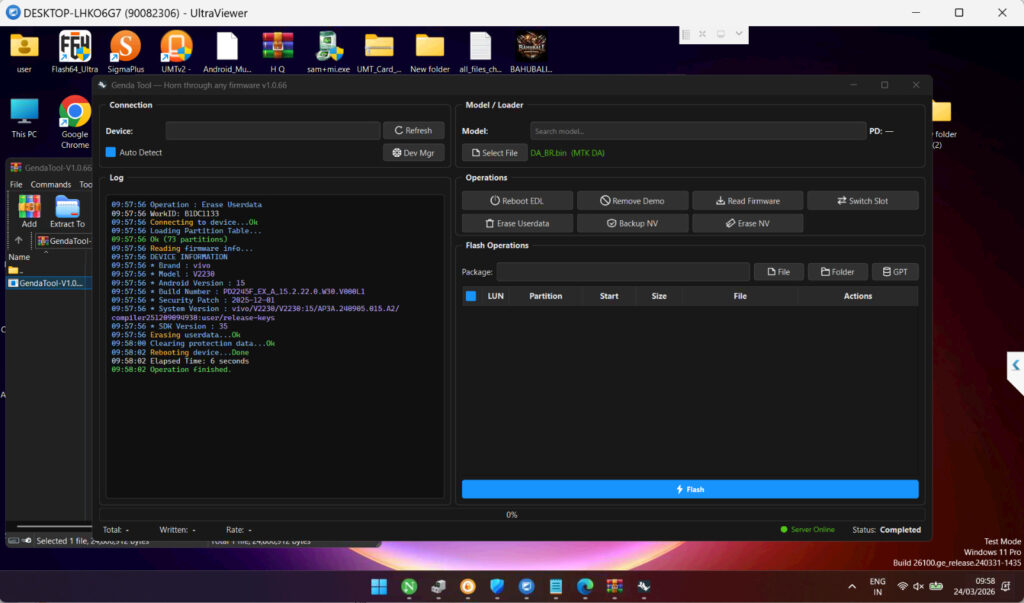Toggle the Auto Detect checkbox

[x=111, y=152]
